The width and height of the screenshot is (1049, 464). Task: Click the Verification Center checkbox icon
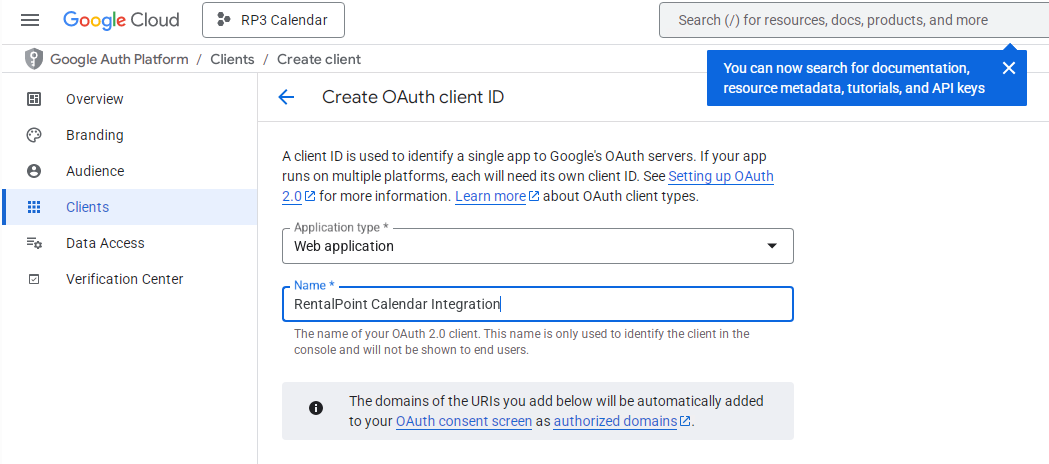(34, 279)
